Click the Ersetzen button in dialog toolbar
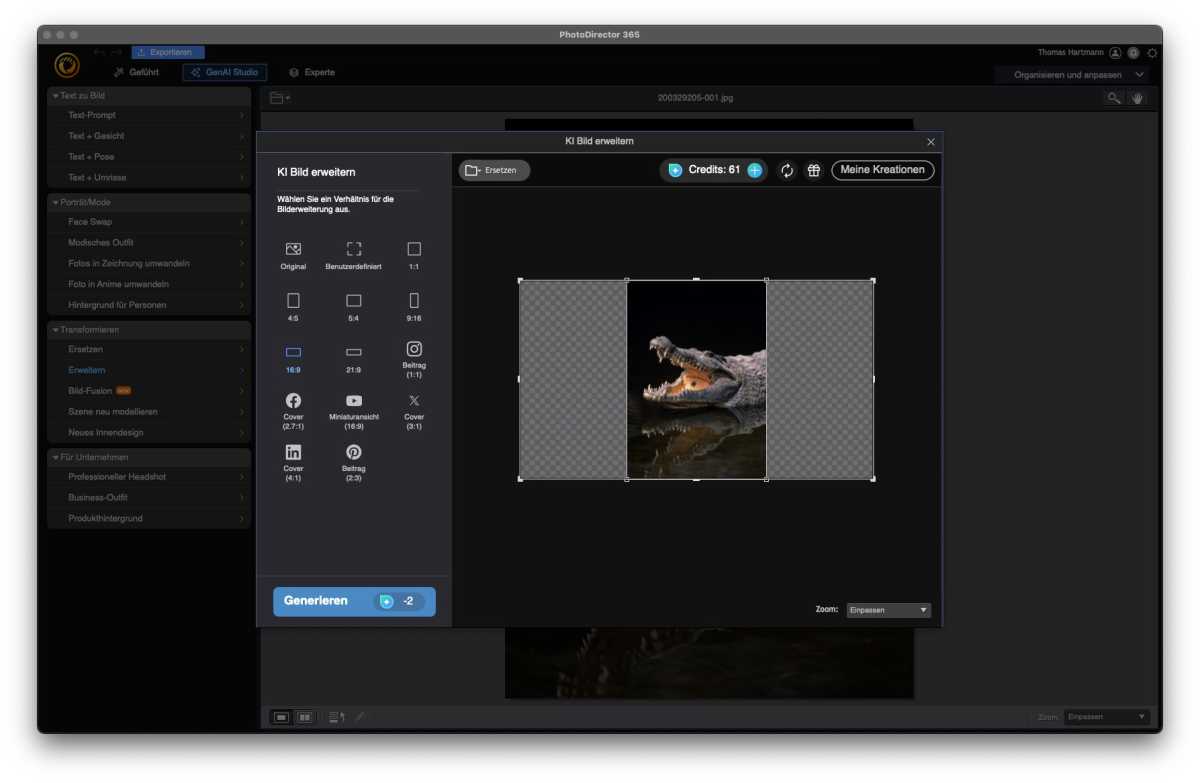This screenshot has width=1200, height=783. coord(494,170)
